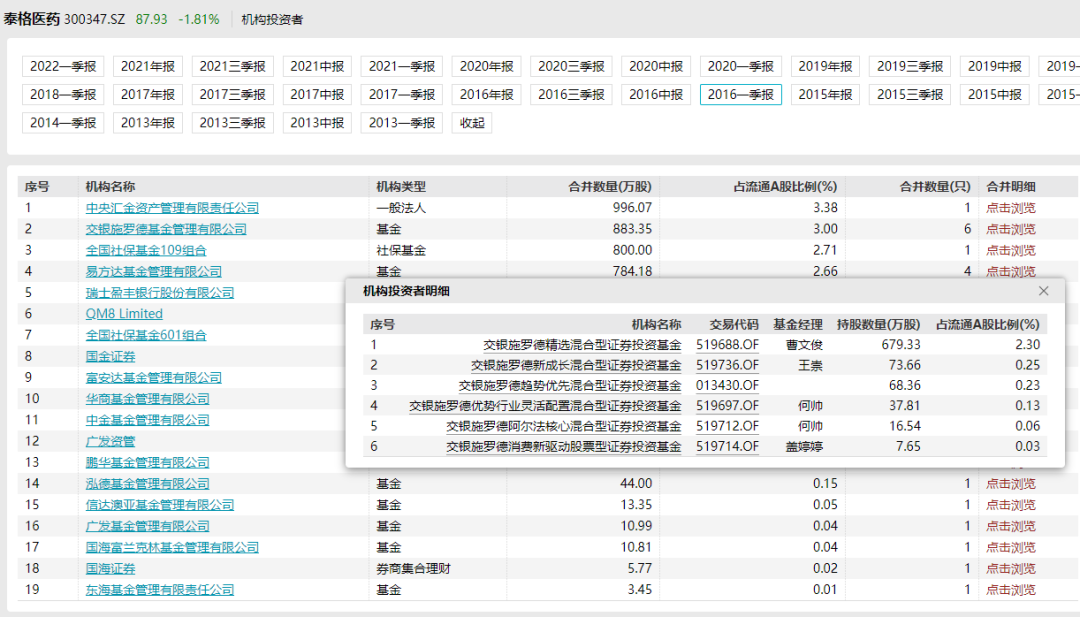Open 东海基金管理有限责任公司 link
Screen dimensions: 1080x617
point(160,589)
